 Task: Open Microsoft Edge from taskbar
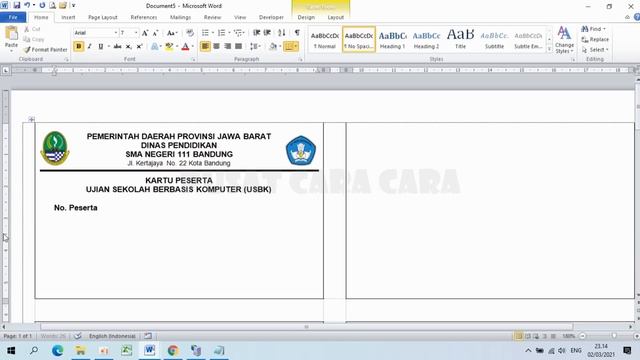click(58, 350)
